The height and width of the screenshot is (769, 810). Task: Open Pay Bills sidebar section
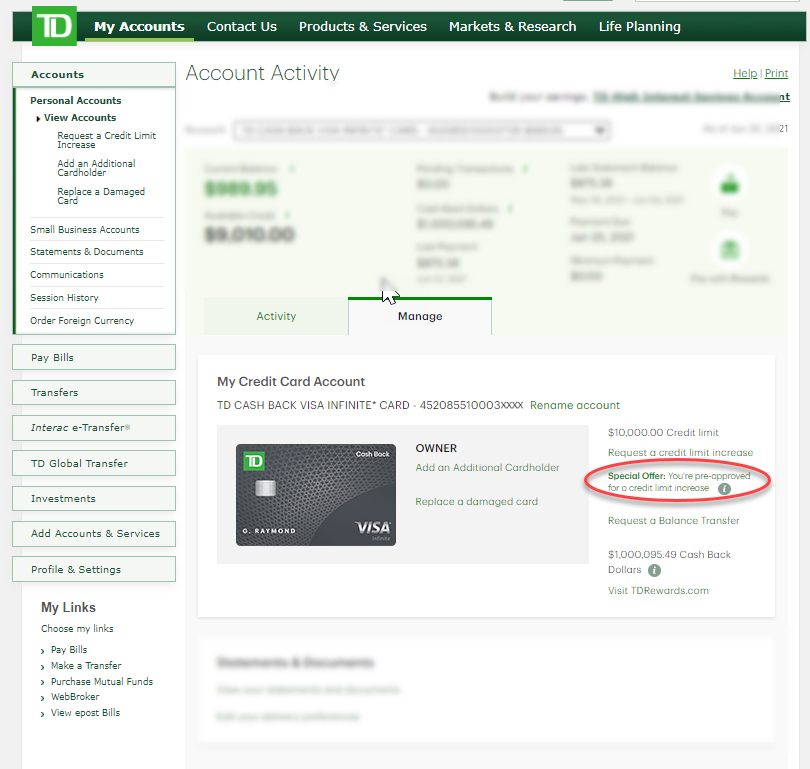click(93, 358)
